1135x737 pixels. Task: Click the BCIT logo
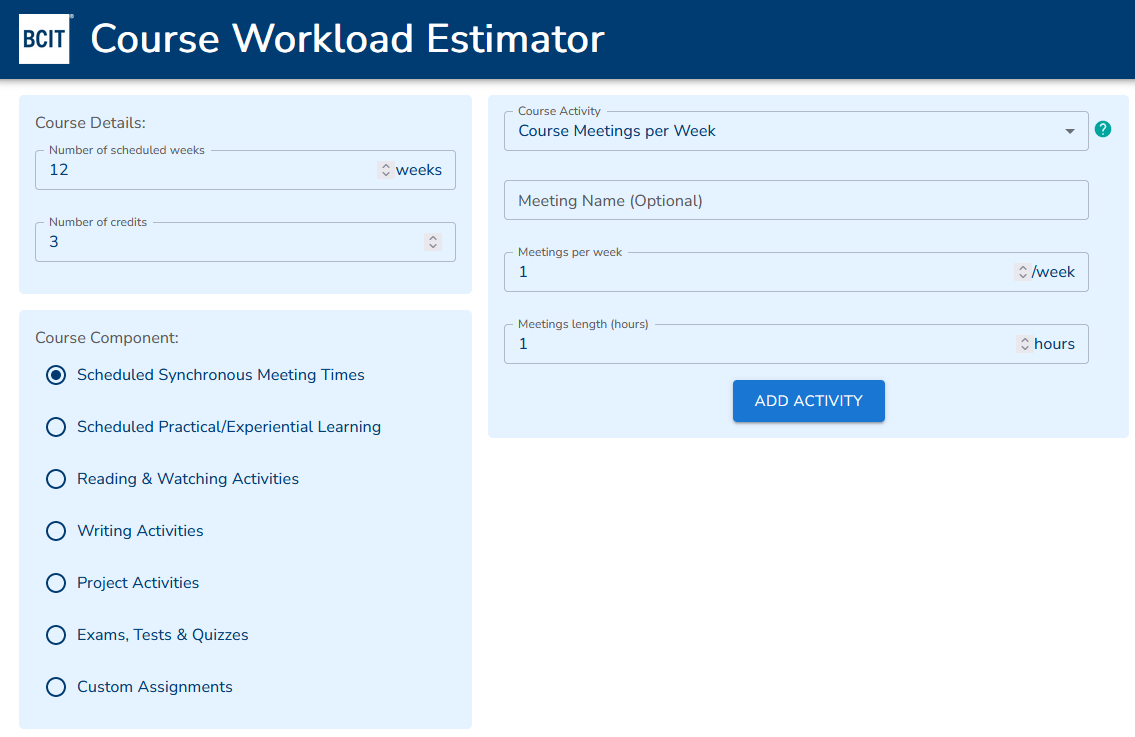click(45, 39)
